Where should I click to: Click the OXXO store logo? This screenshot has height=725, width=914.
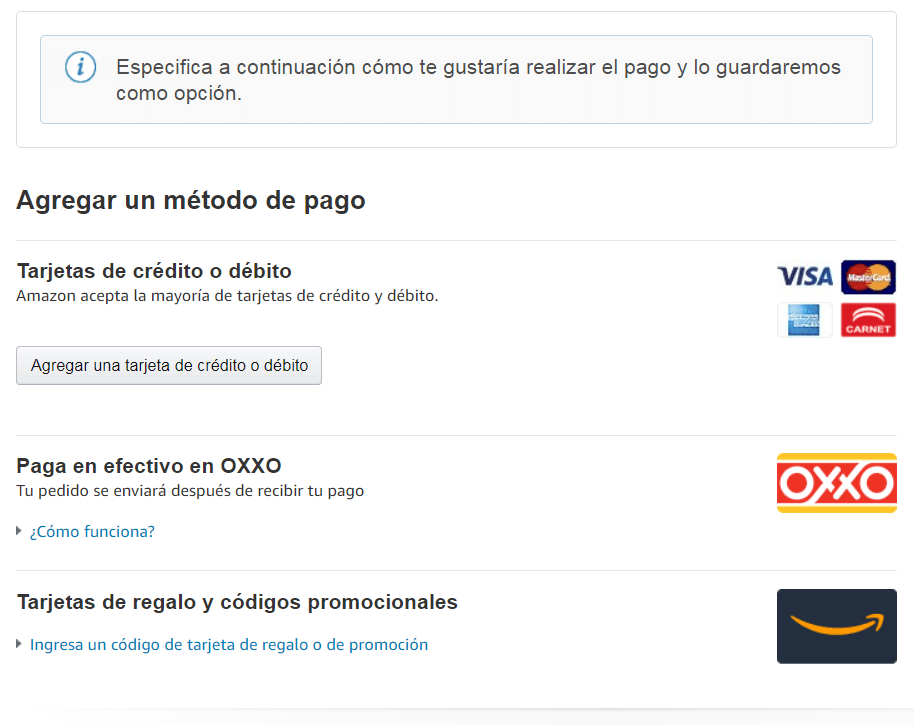pyautogui.click(x=836, y=483)
